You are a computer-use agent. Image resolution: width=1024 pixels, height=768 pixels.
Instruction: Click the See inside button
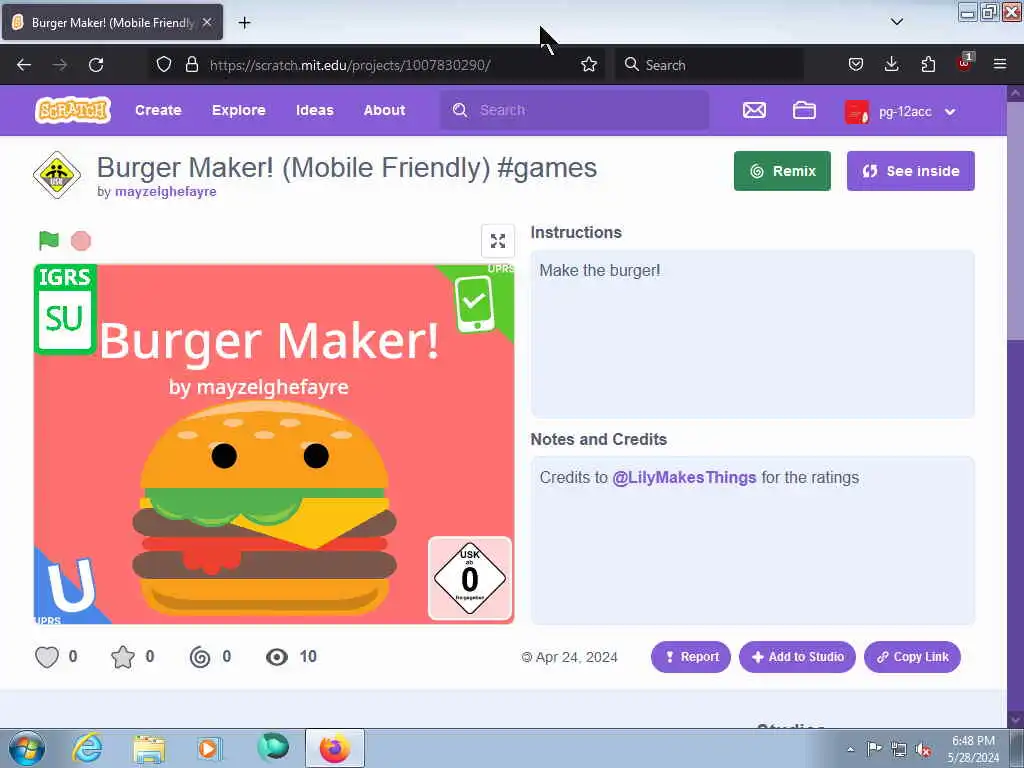[910, 171]
